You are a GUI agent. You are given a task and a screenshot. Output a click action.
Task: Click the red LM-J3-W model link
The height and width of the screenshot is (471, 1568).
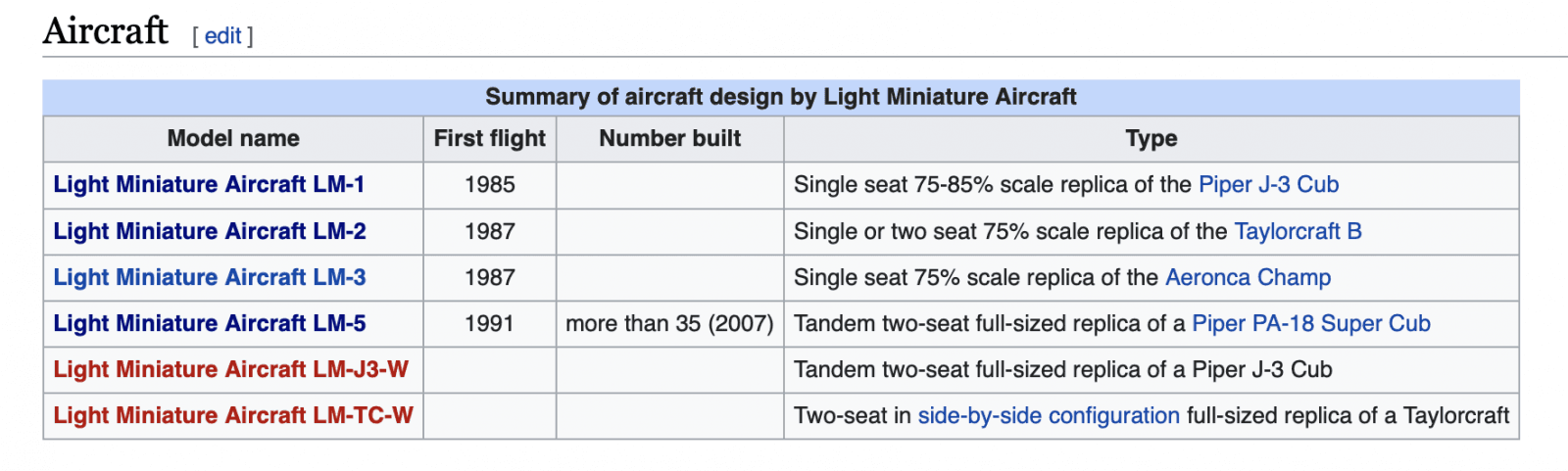[230, 369]
